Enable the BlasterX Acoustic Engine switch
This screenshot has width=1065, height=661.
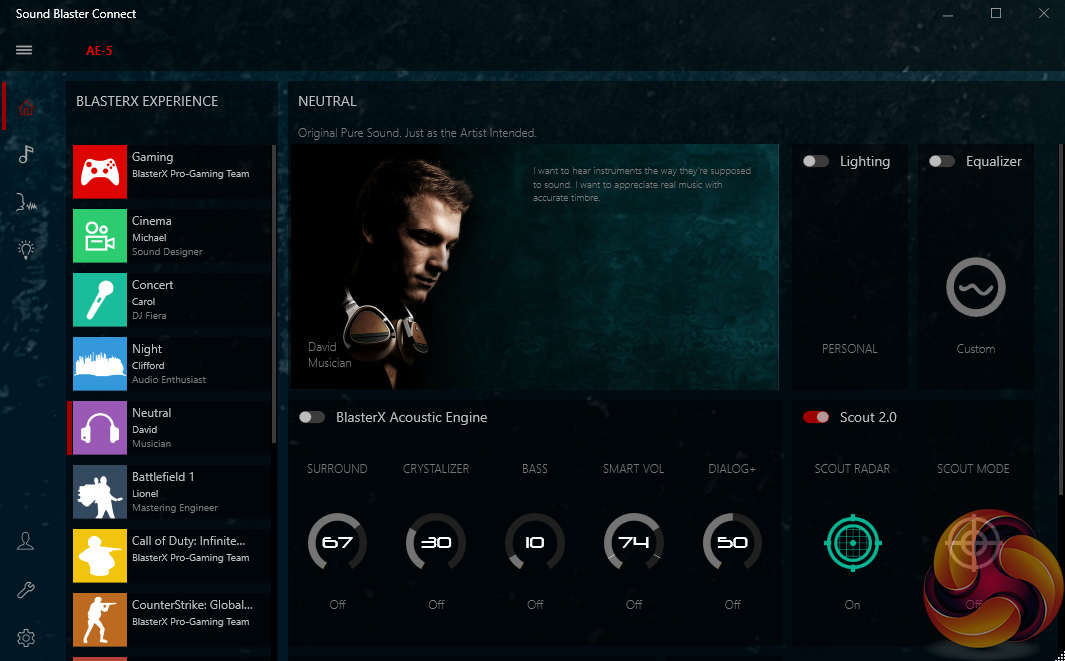[x=312, y=417]
